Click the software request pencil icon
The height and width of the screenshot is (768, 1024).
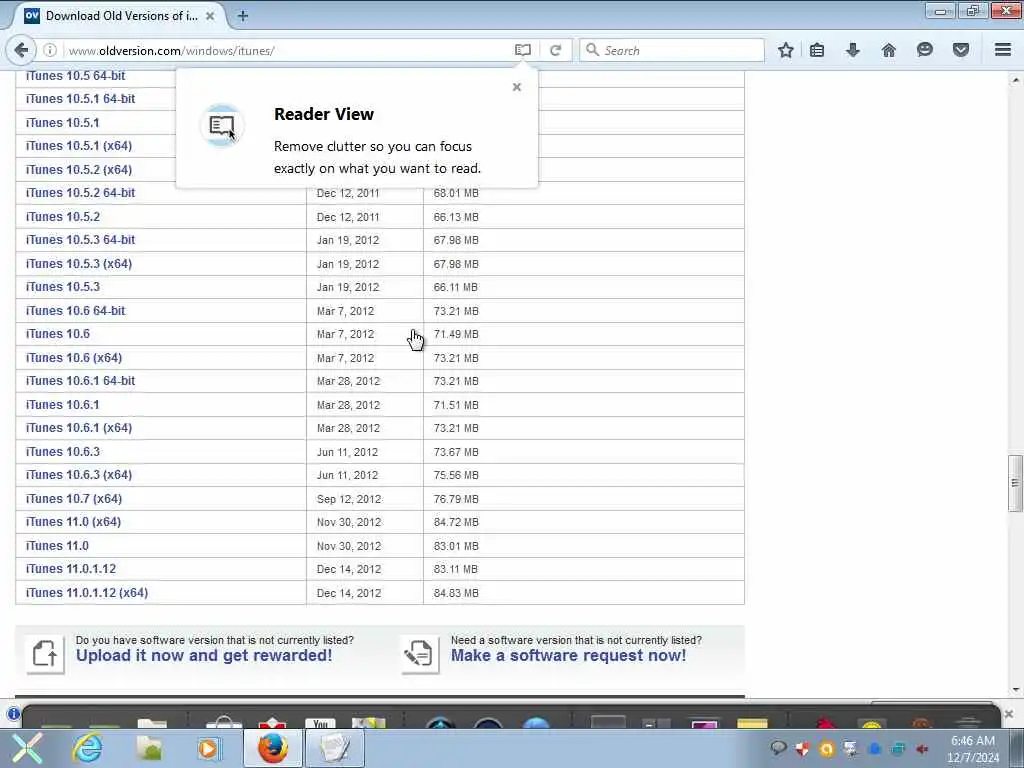point(420,654)
